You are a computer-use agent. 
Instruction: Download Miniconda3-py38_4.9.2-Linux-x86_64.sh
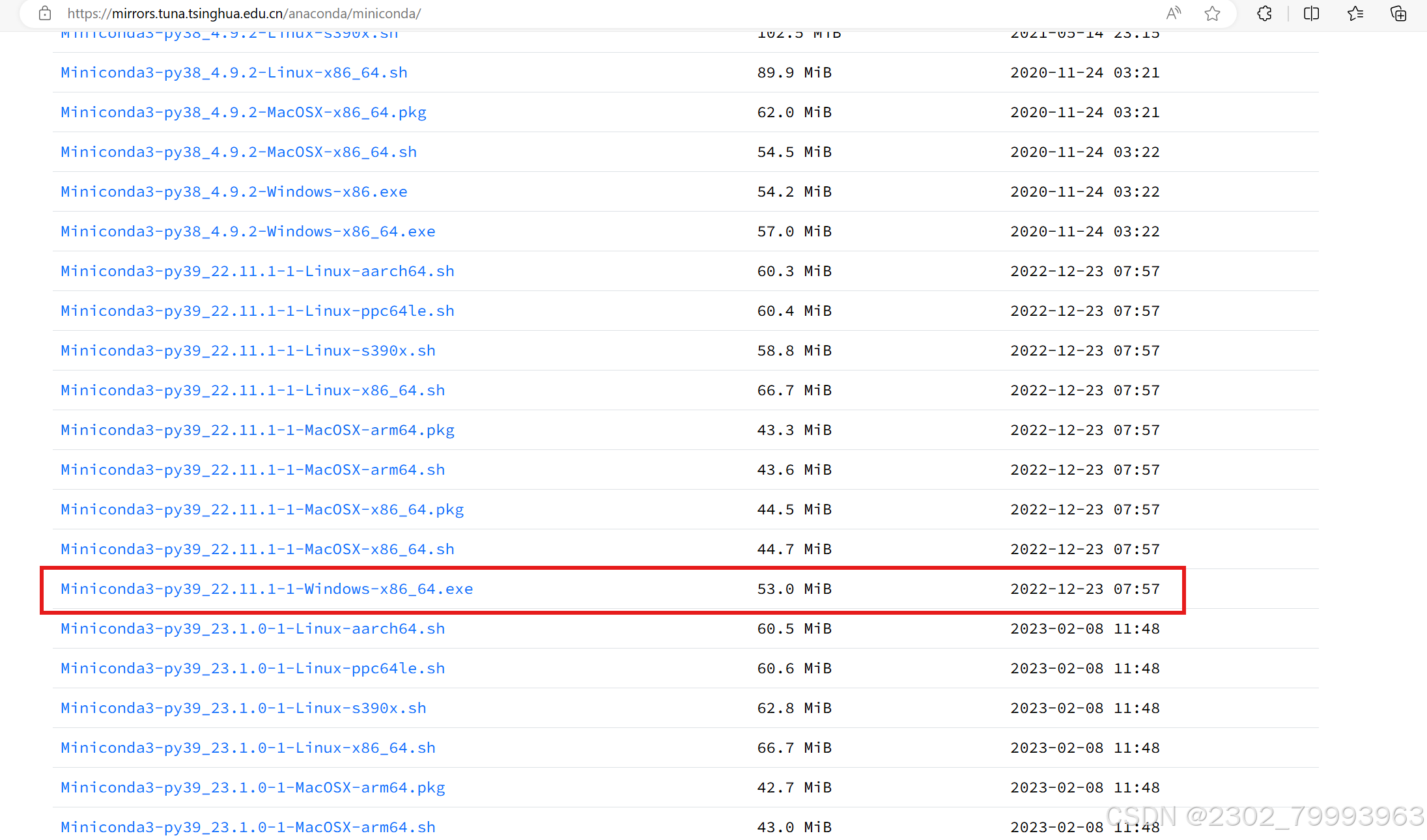click(x=234, y=72)
